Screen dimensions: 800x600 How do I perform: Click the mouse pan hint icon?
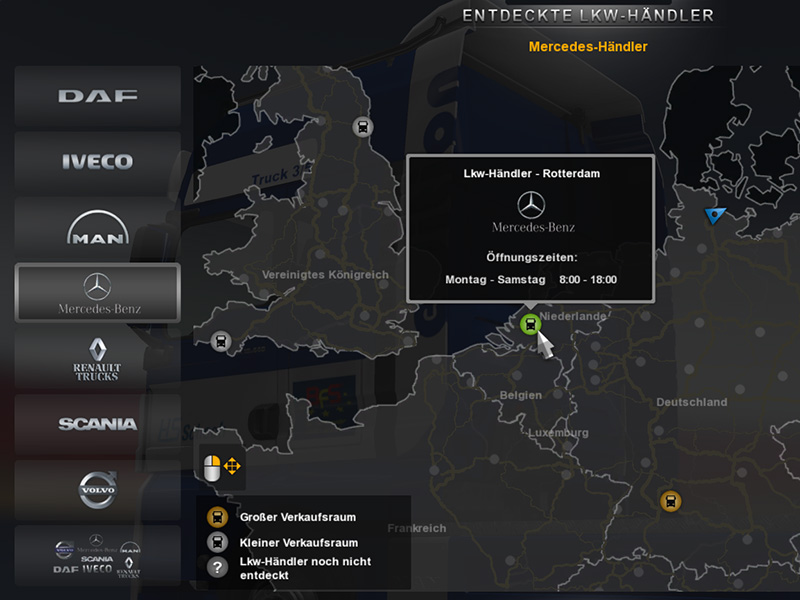(221, 467)
